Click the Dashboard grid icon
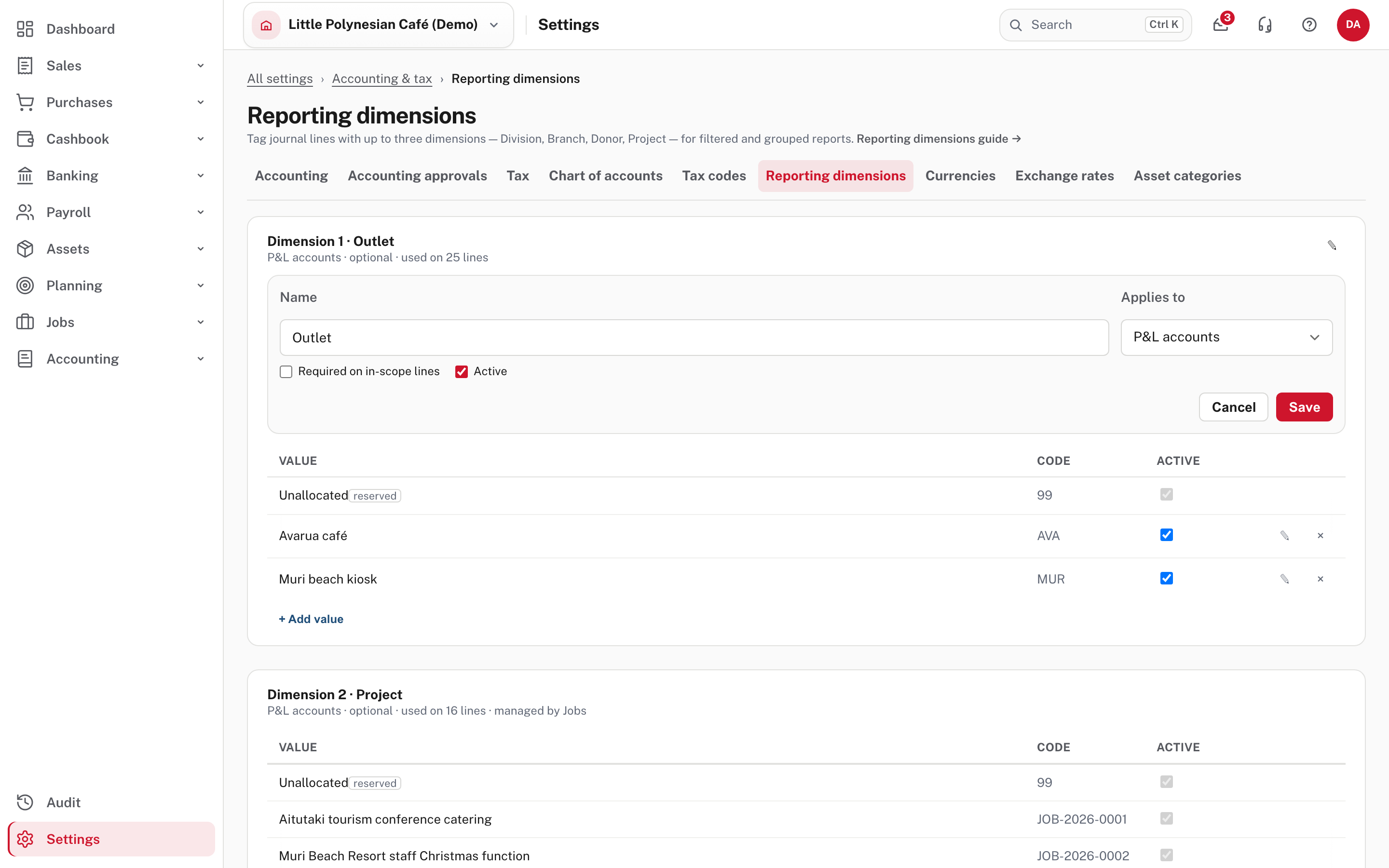This screenshot has height=868, width=1389. [x=25, y=29]
